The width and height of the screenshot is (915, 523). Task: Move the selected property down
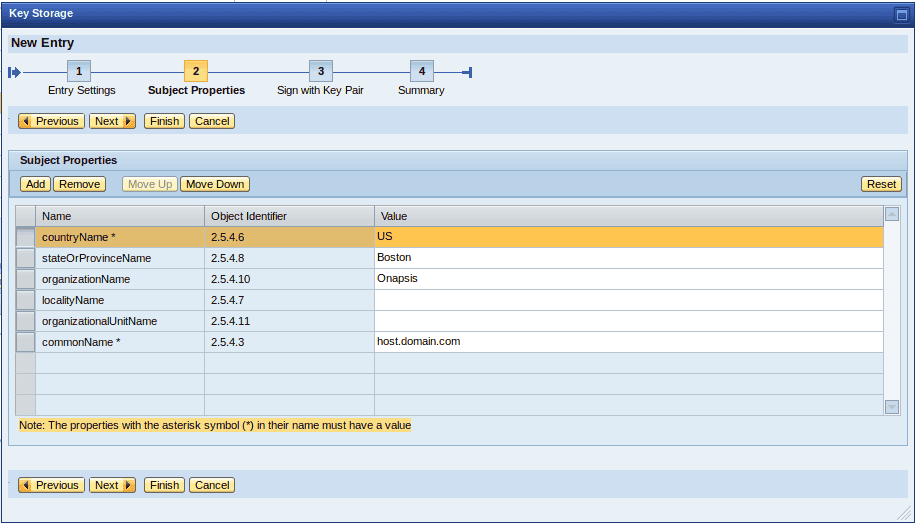(215, 184)
